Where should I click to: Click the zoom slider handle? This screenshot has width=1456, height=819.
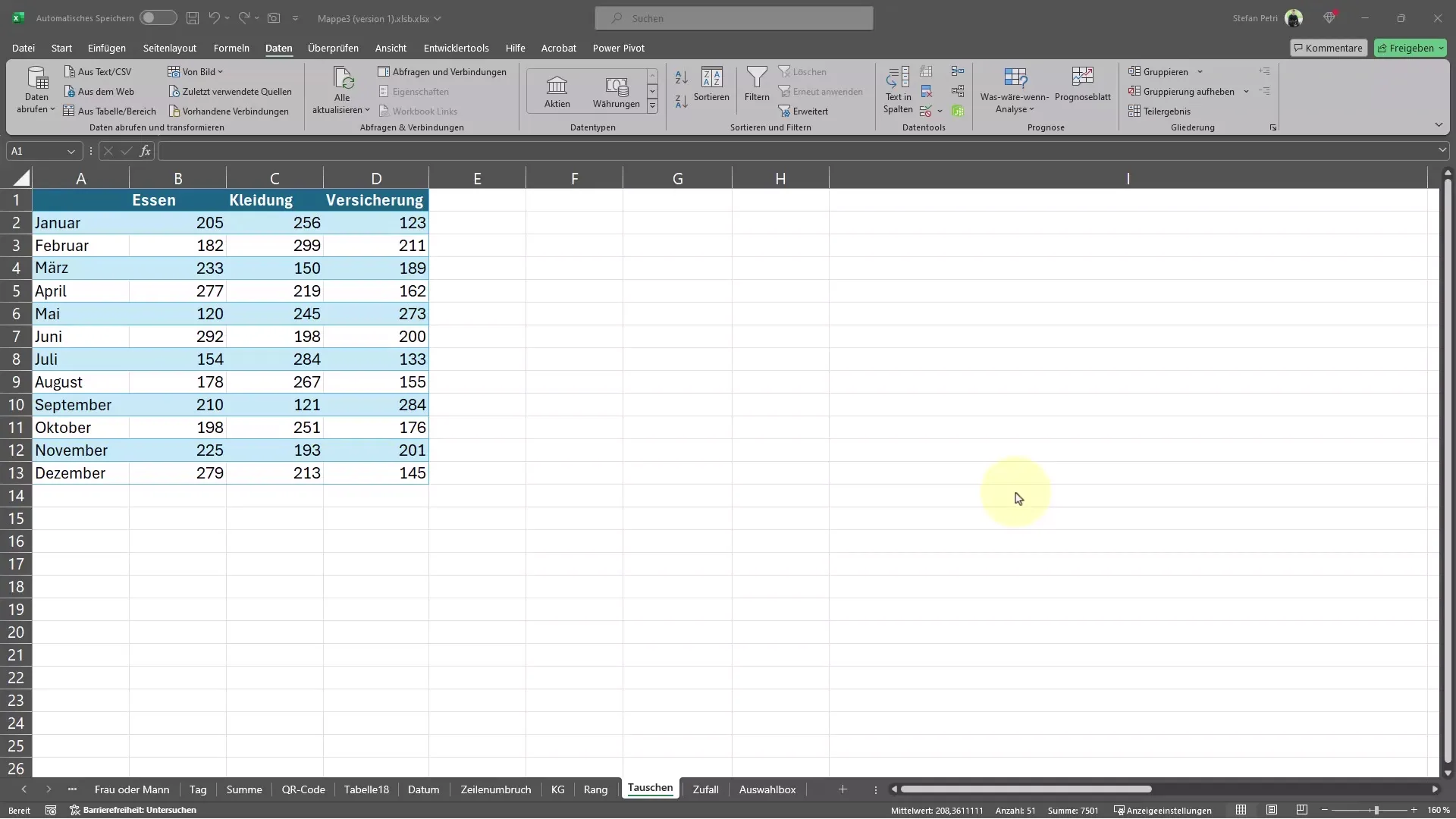pyautogui.click(x=1376, y=810)
